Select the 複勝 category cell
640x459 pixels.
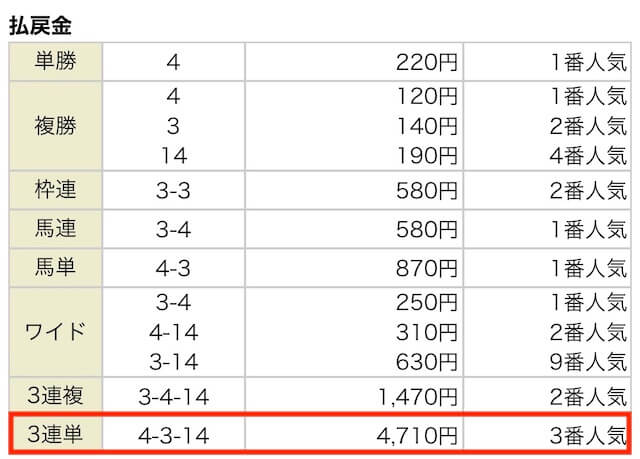pyautogui.click(x=55, y=126)
